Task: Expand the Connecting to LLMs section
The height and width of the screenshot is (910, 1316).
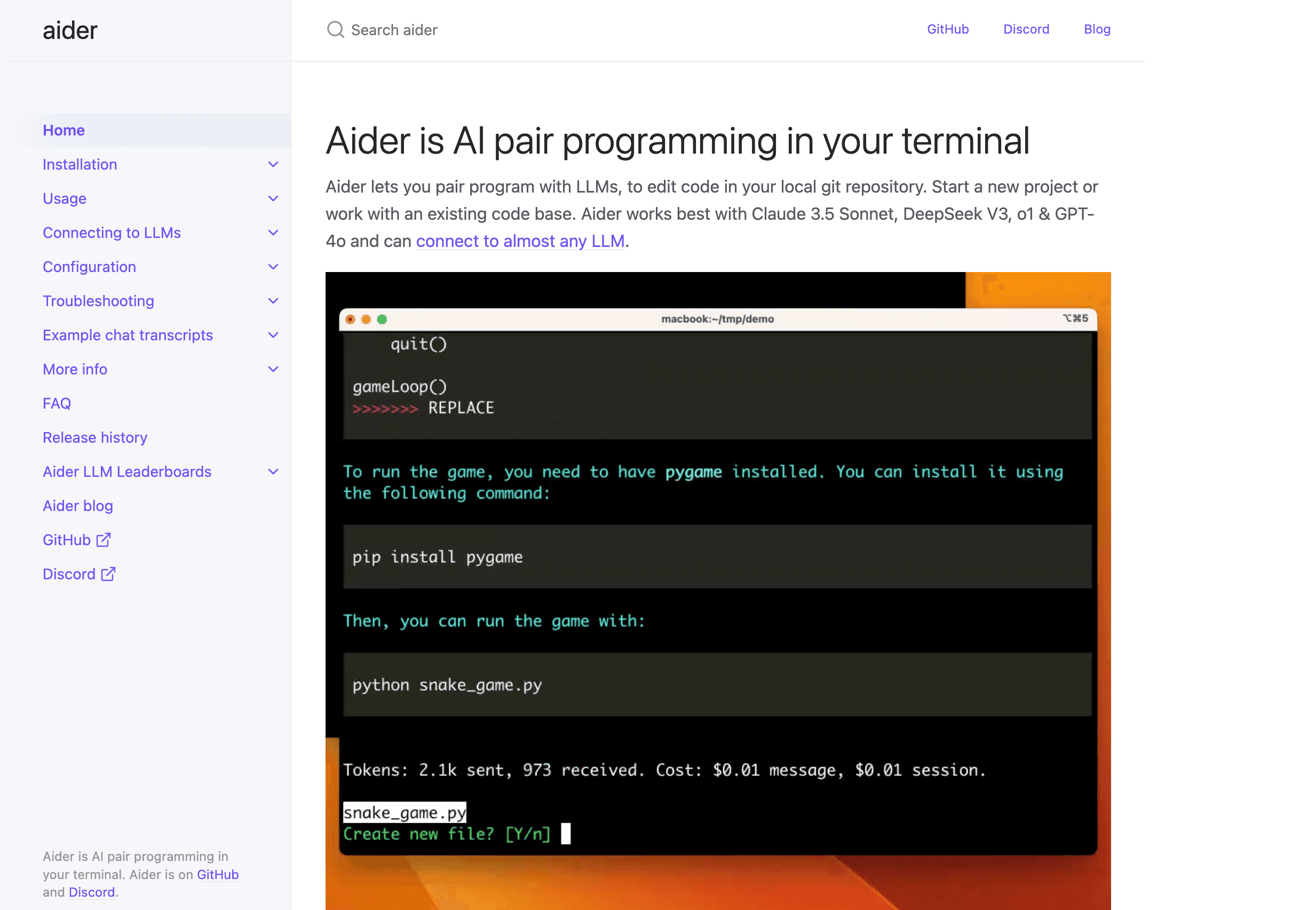Action: 273,233
